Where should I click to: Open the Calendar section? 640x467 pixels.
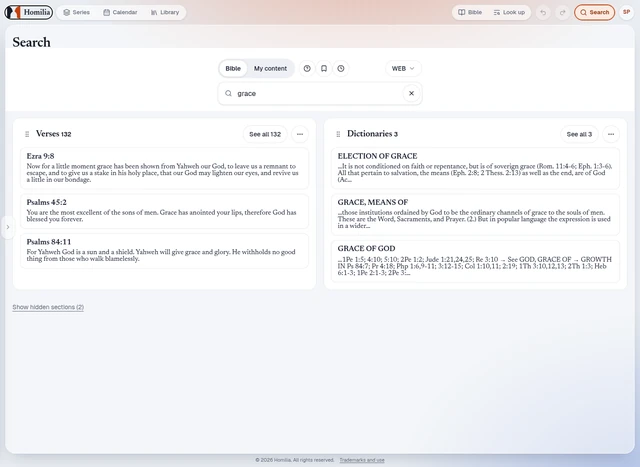click(x=120, y=12)
